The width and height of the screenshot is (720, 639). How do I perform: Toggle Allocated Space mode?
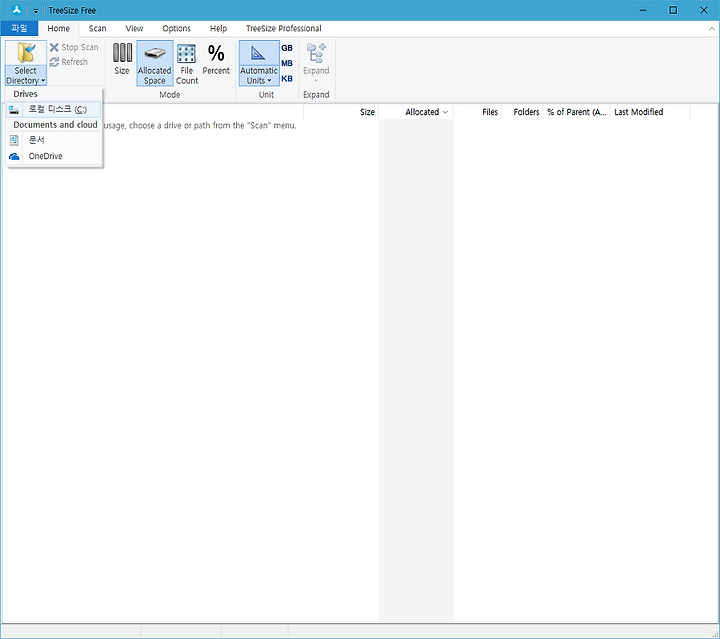tap(155, 63)
